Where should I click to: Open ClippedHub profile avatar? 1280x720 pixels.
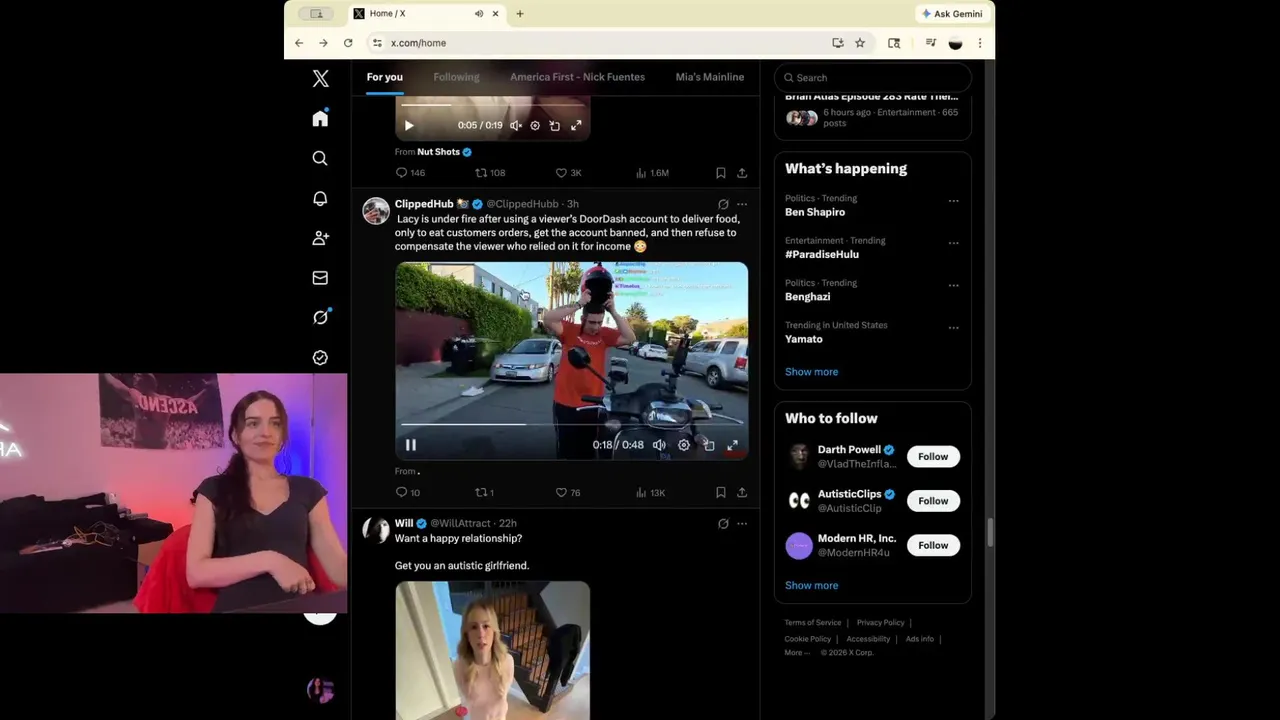pyautogui.click(x=376, y=211)
